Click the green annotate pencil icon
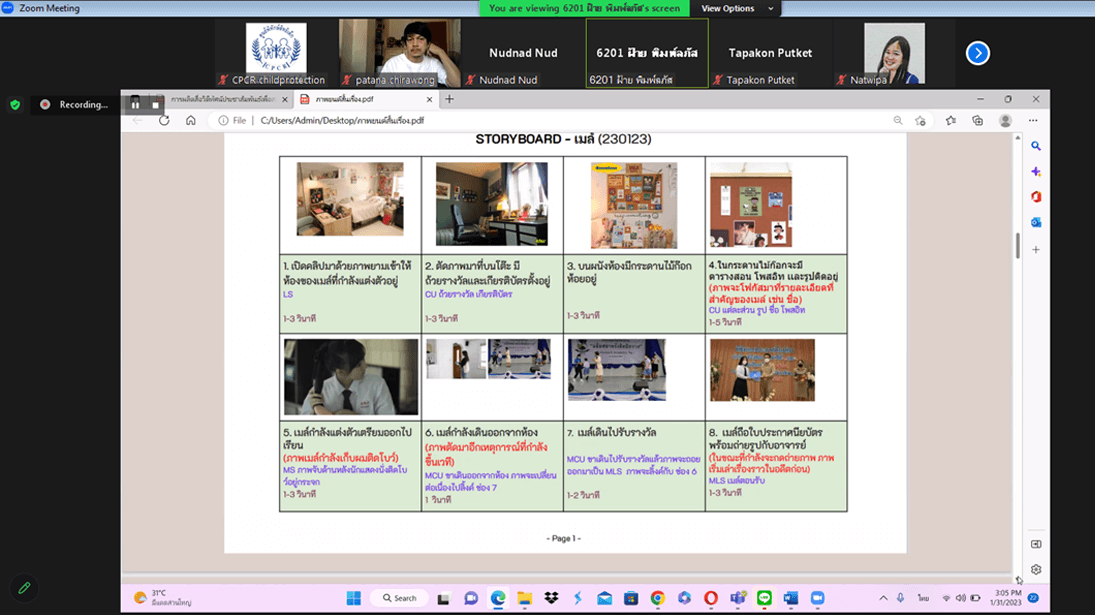Screen dimensions: 1095x615 24,588
